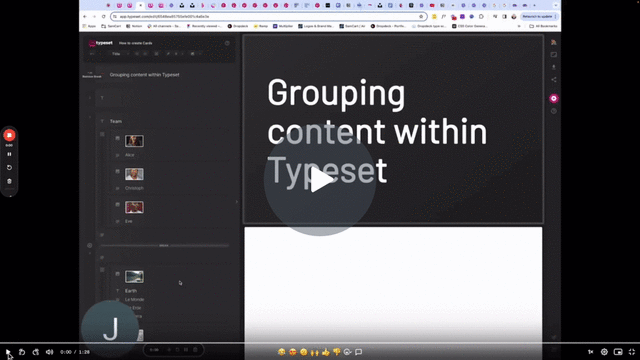The width and height of the screenshot is (640, 360).
Task: Open the 'Dropdeck' bookmark
Action: pyautogui.click(x=238, y=26)
